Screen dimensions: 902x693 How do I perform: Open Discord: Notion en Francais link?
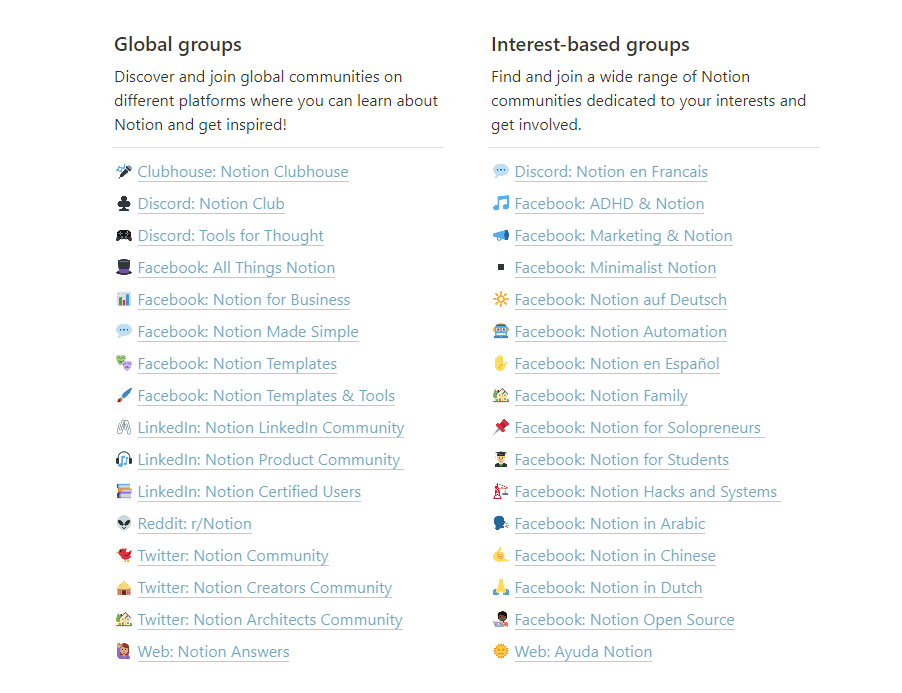pyautogui.click(x=611, y=172)
